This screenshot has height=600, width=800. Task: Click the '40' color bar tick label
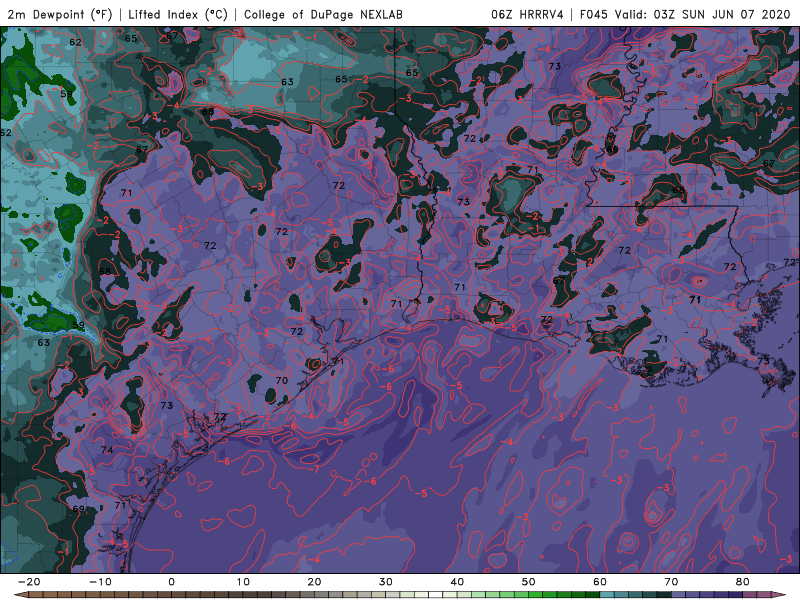457,582
